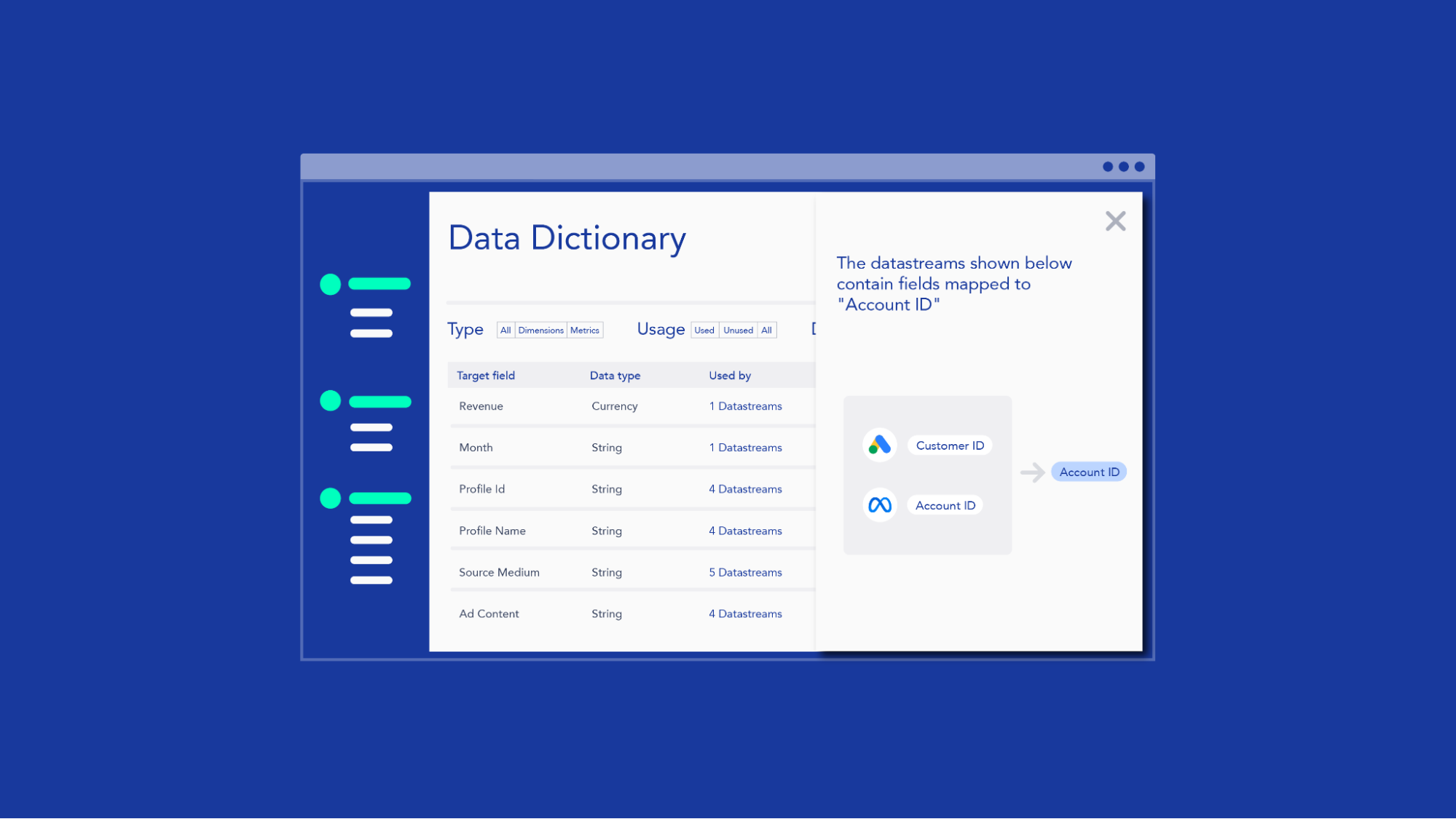Sort table by the Data type column
The width and height of the screenshot is (1456, 819).
pyautogui.click(x=615, y=375)
